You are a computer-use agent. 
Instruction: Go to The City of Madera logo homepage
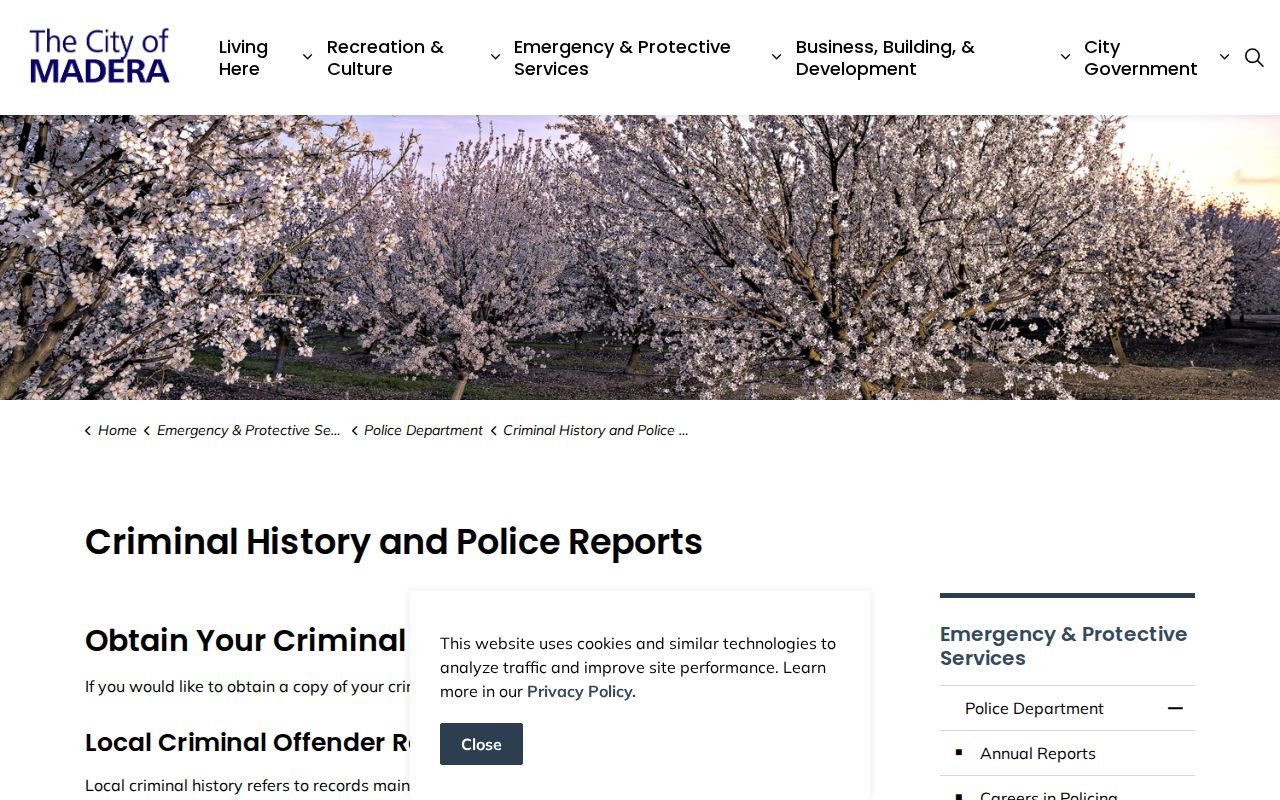point(100,56)
